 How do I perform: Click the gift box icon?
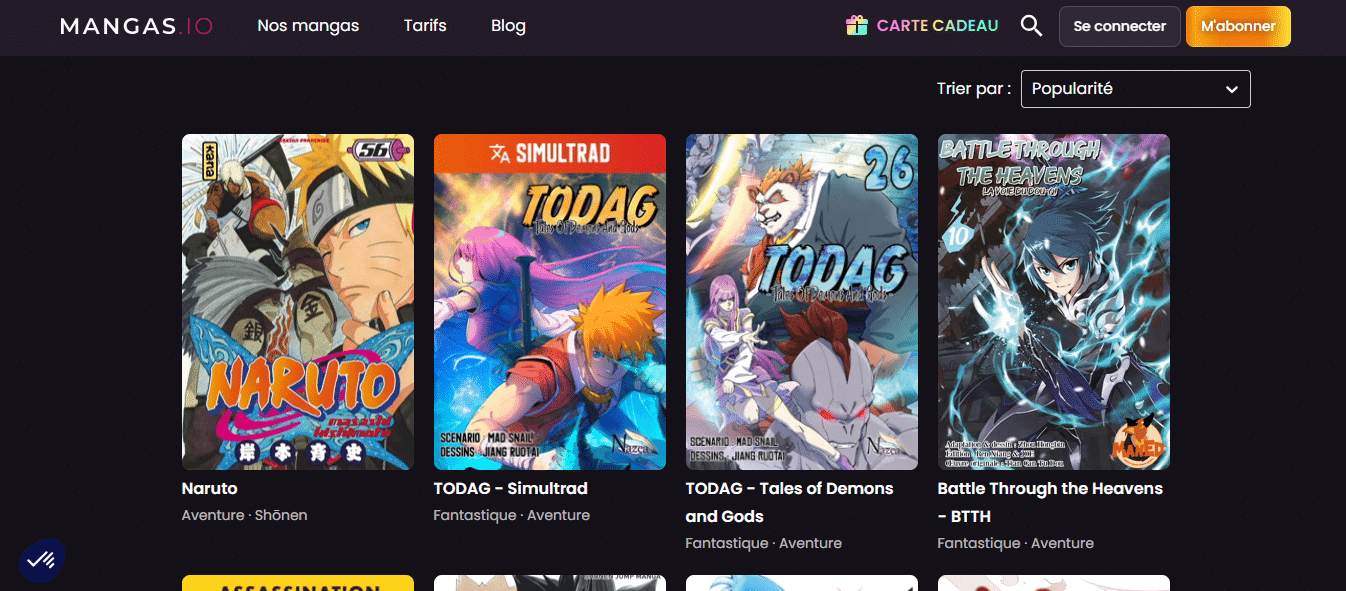click(856, 26)
